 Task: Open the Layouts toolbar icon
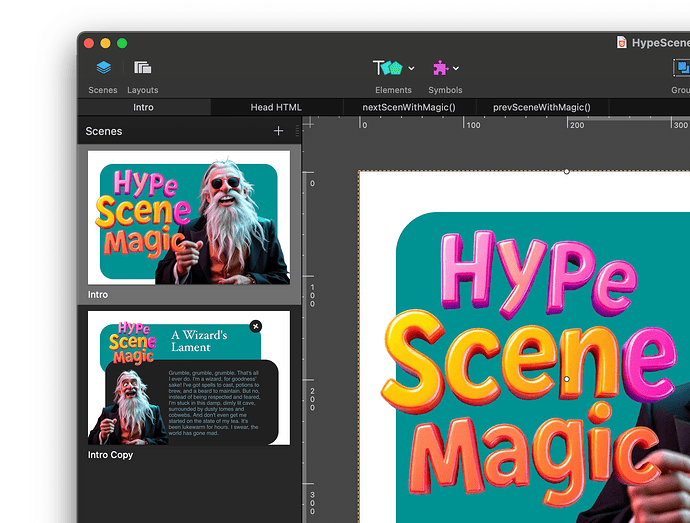coord(143,68)
